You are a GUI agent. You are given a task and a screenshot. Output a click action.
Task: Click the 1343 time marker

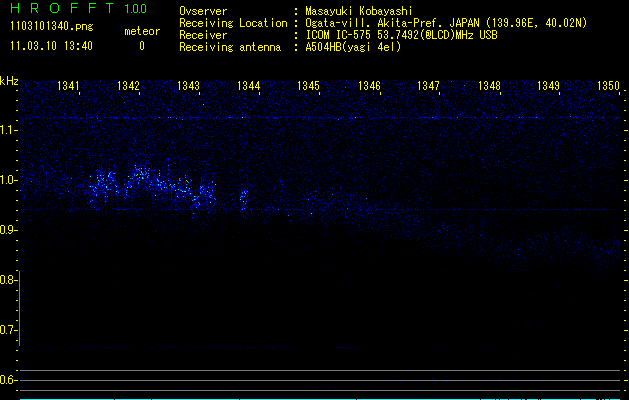(188, 86)
